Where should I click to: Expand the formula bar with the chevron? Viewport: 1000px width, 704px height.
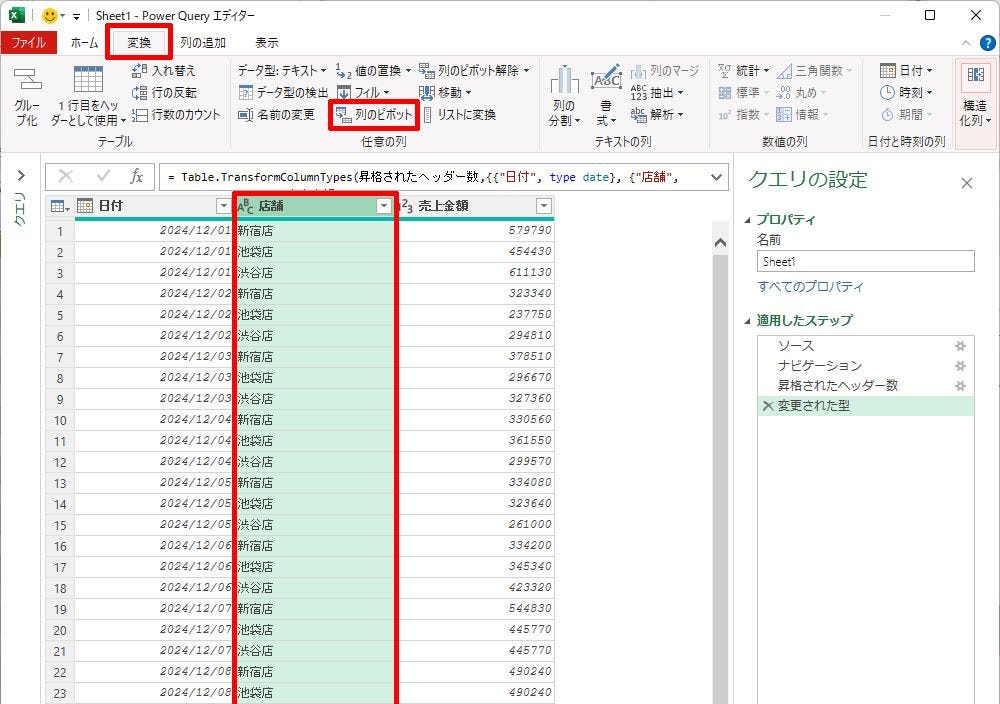716,177
